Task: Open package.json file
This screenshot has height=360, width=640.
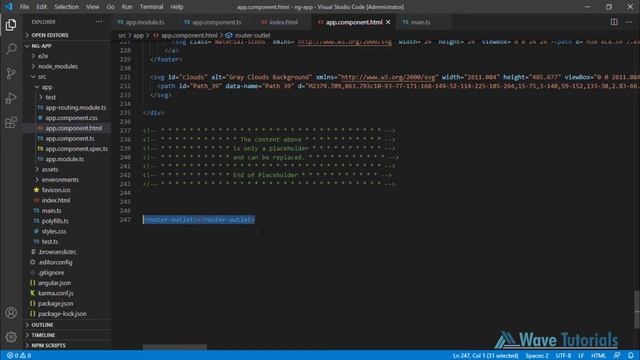Action: 56,303
